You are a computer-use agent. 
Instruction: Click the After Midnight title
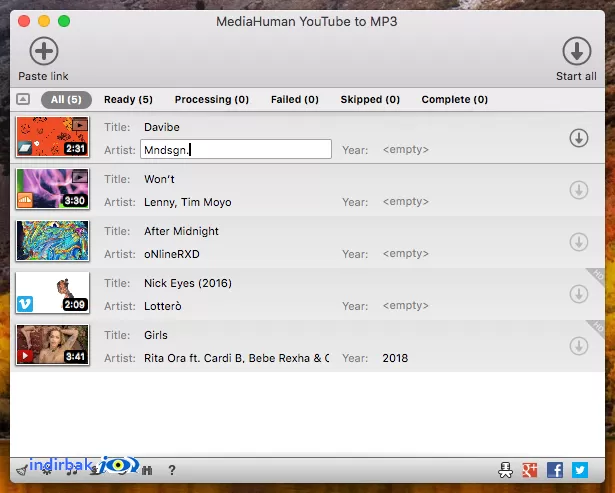click(x=181, y=231)
